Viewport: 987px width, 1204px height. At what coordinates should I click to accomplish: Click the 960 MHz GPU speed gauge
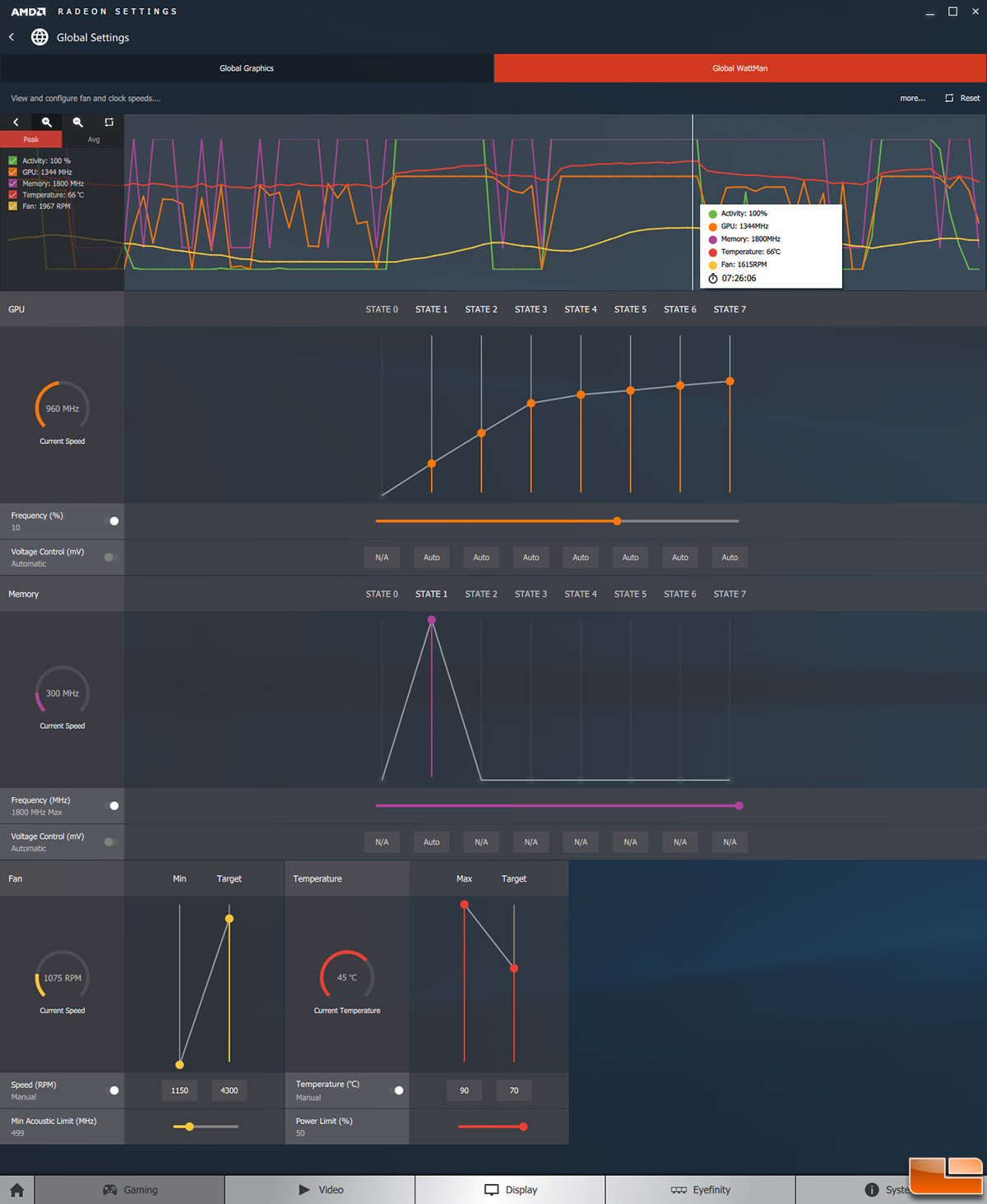63,408
